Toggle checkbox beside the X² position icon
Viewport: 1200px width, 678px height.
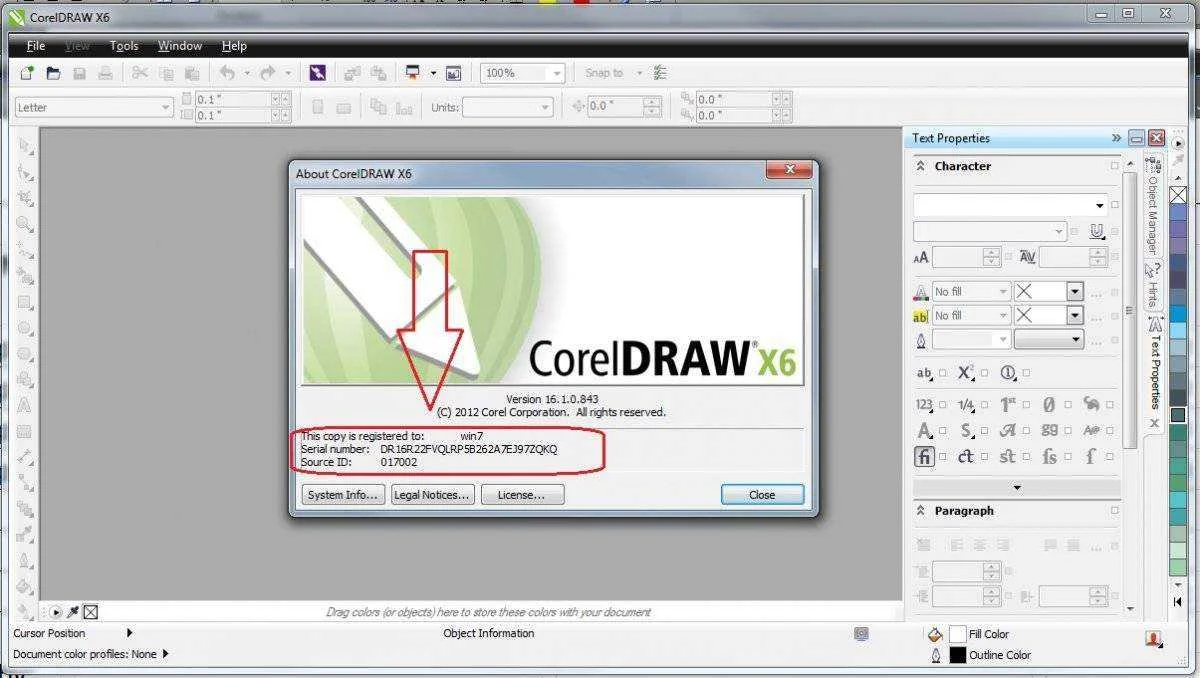tap(984, 373)
